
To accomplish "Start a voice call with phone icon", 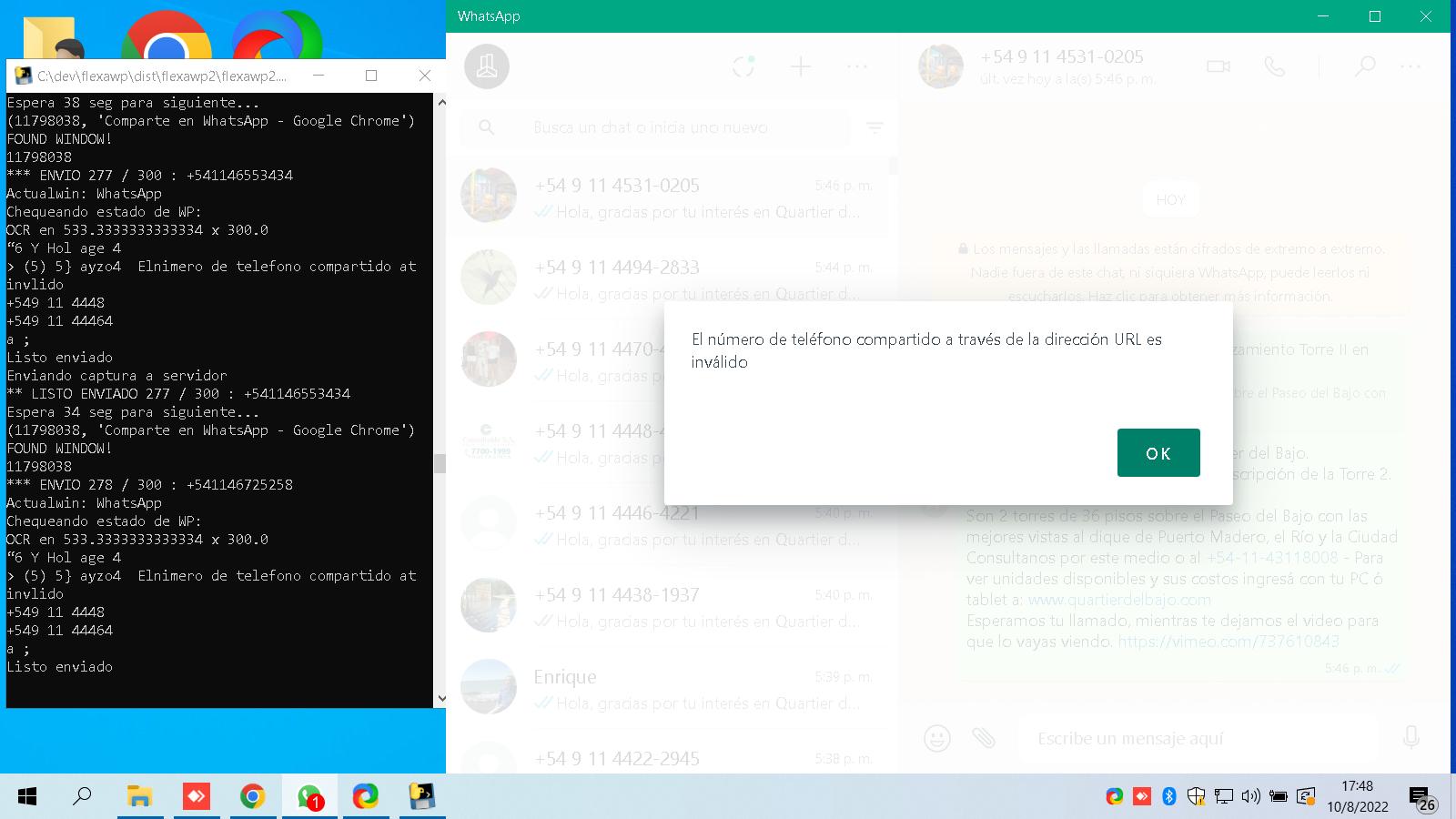I will [x=1275, y=66].
